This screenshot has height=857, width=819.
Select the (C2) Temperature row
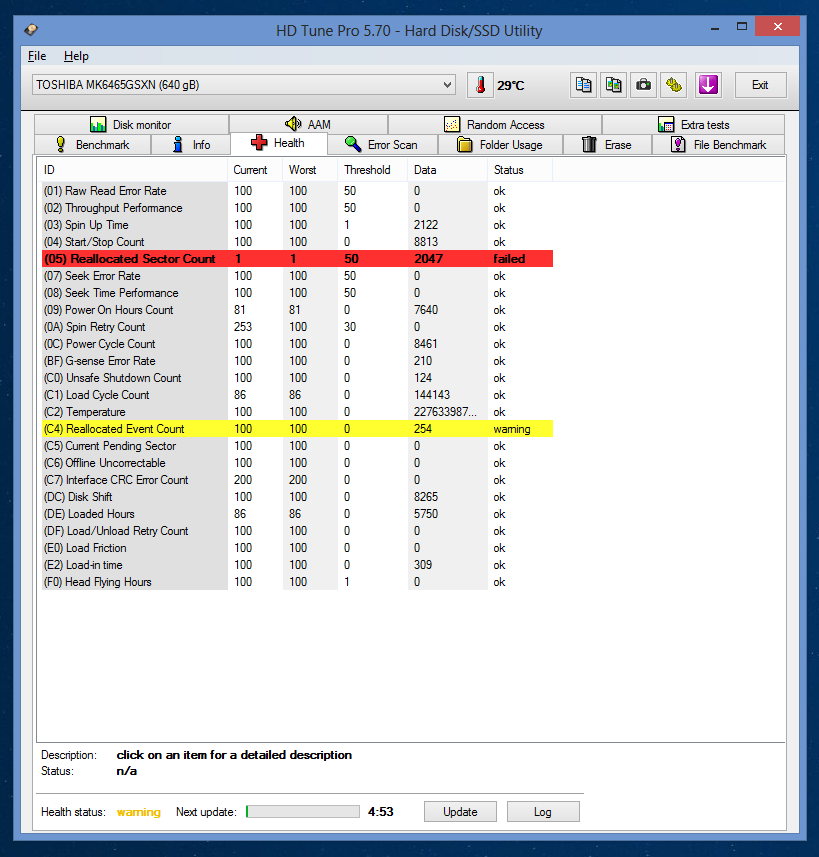[297, 412]
